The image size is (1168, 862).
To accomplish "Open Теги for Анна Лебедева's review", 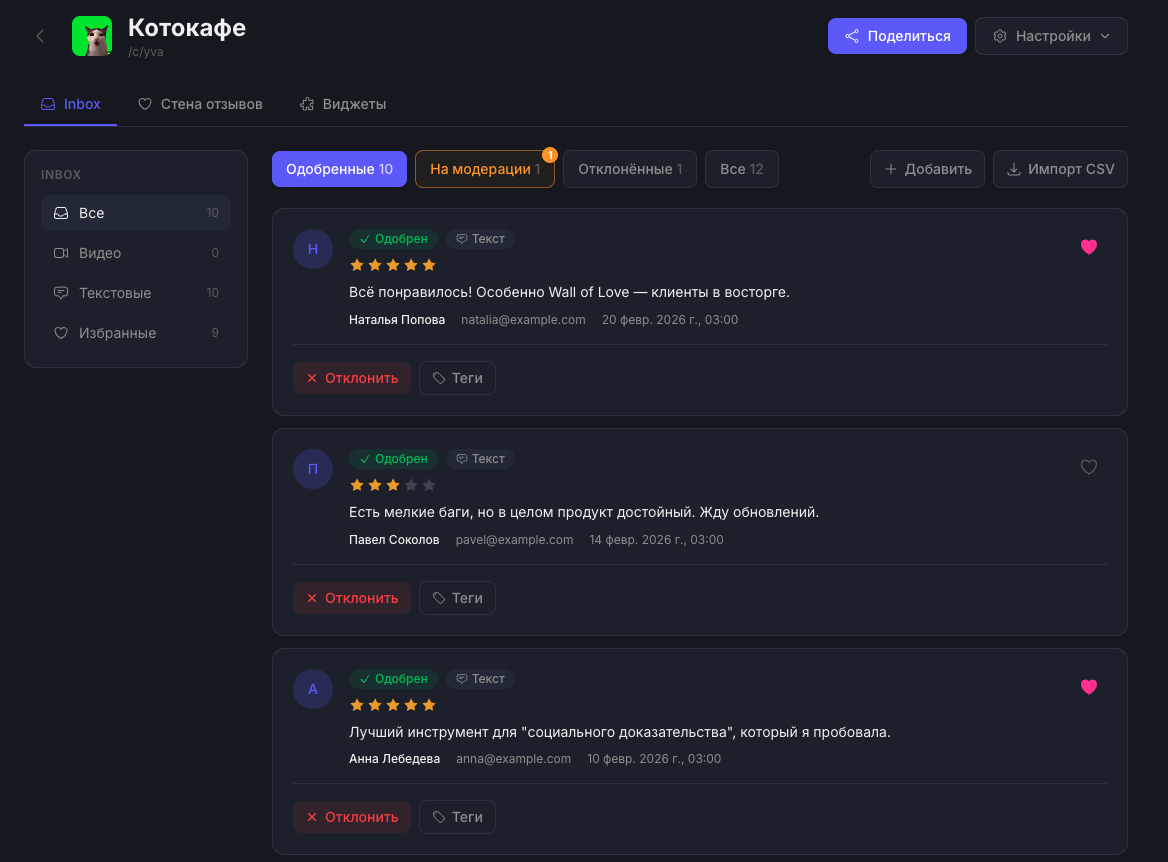I will tap(457, 817).
